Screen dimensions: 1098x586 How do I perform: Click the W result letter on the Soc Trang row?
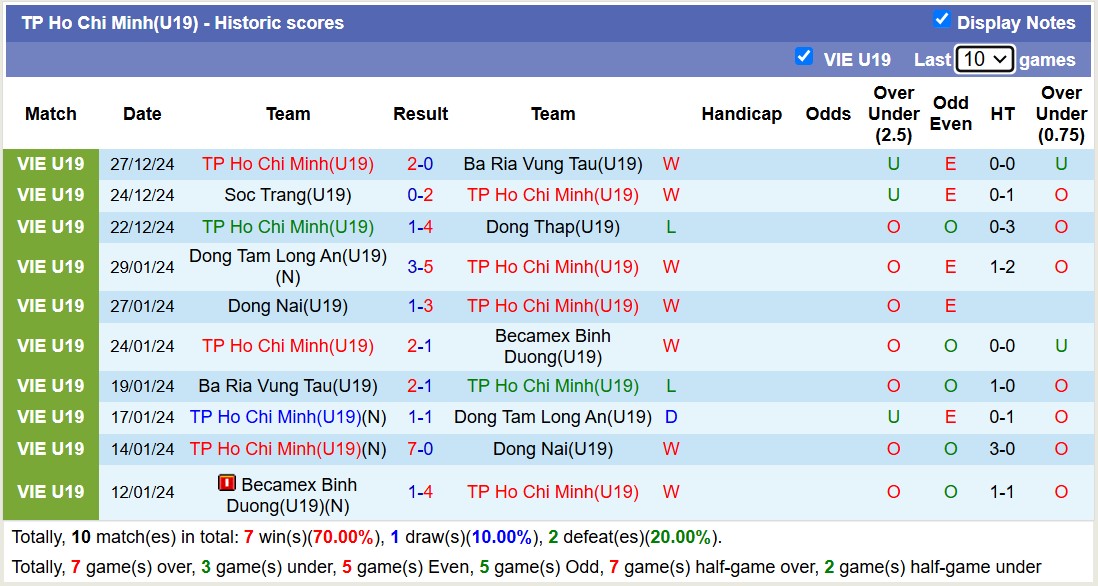click(x=670, y=195)
